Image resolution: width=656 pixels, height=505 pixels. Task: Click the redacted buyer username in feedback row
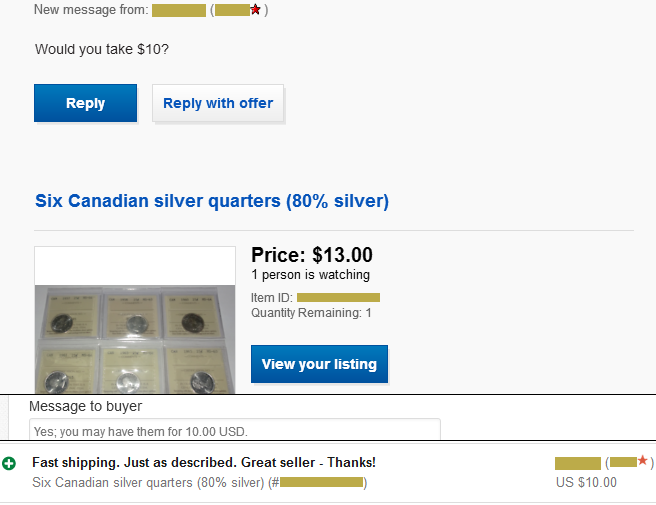click(x=577, y=462)
